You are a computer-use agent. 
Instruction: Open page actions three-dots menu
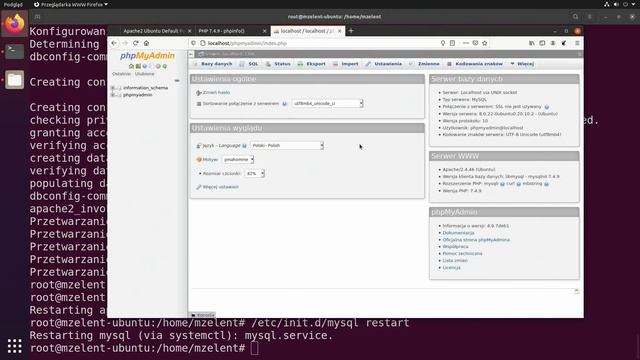pyautogui.click(x=466, y=43)
